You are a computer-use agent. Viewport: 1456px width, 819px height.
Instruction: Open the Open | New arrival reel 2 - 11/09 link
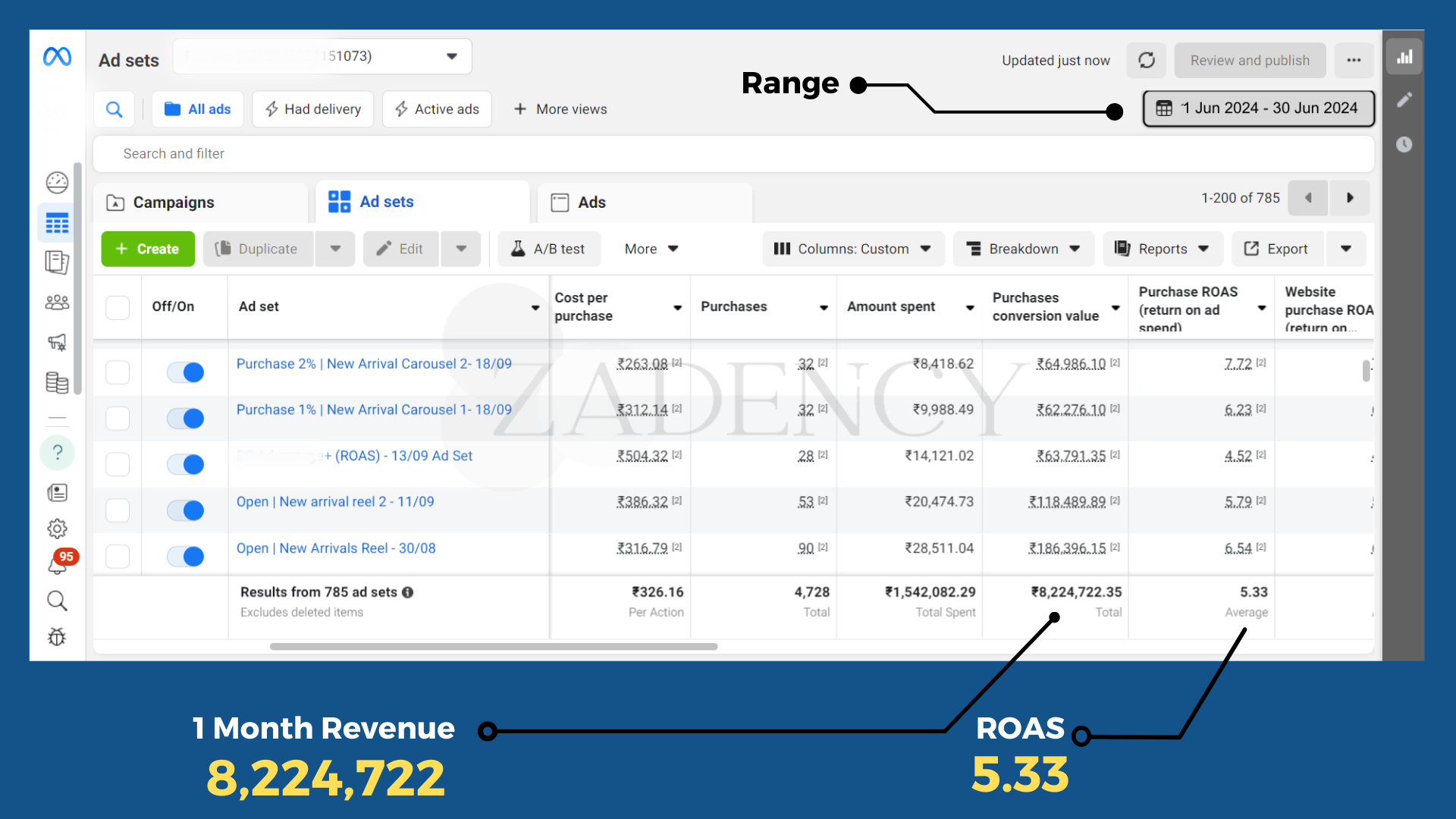point(335,502)
